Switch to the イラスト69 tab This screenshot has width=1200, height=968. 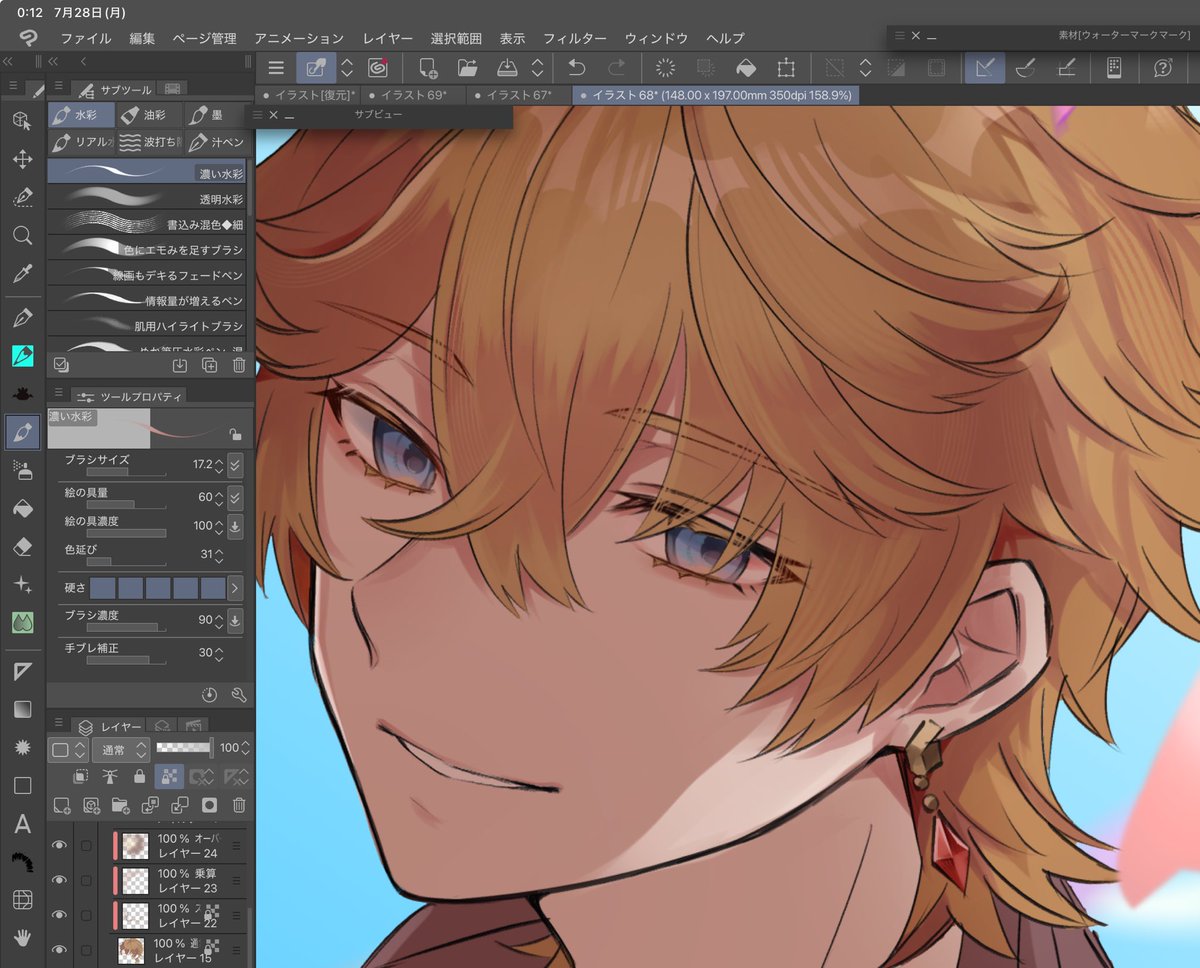click(x=412, y=94)
